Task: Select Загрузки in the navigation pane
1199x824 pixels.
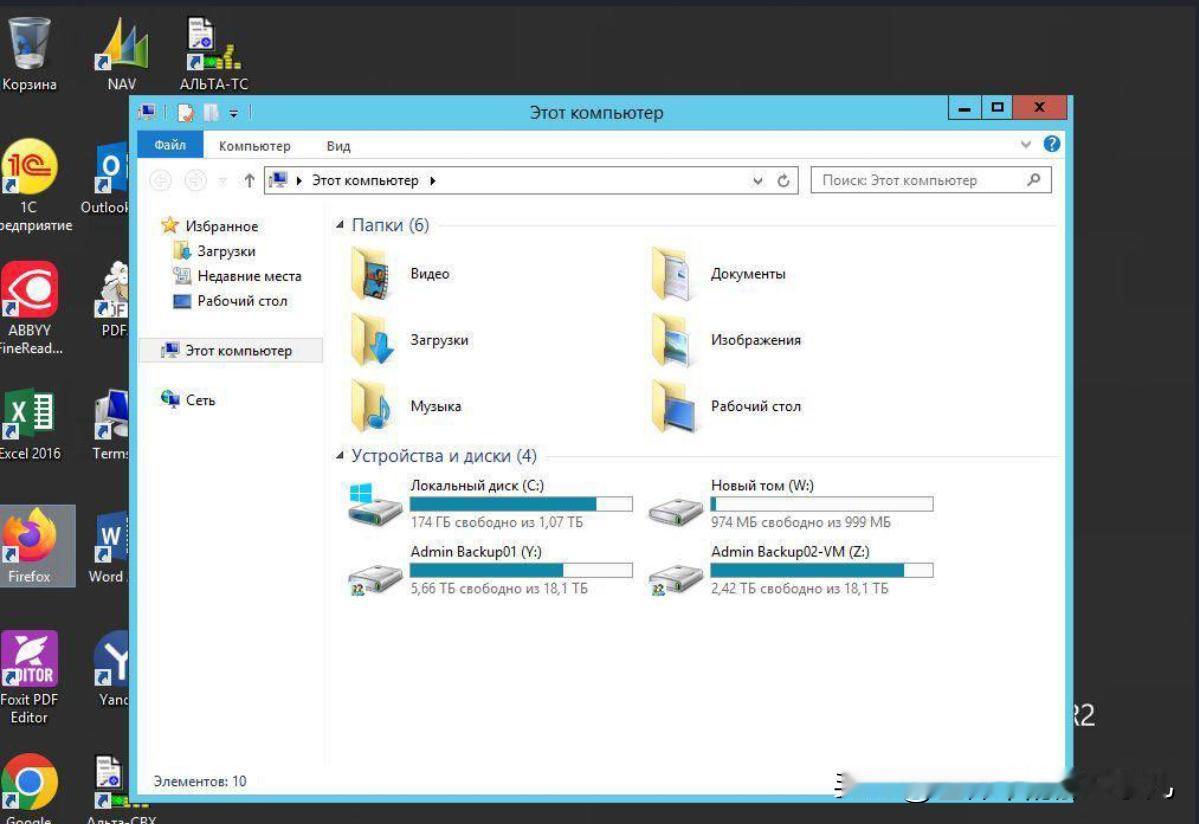Action: pos(215,251)
